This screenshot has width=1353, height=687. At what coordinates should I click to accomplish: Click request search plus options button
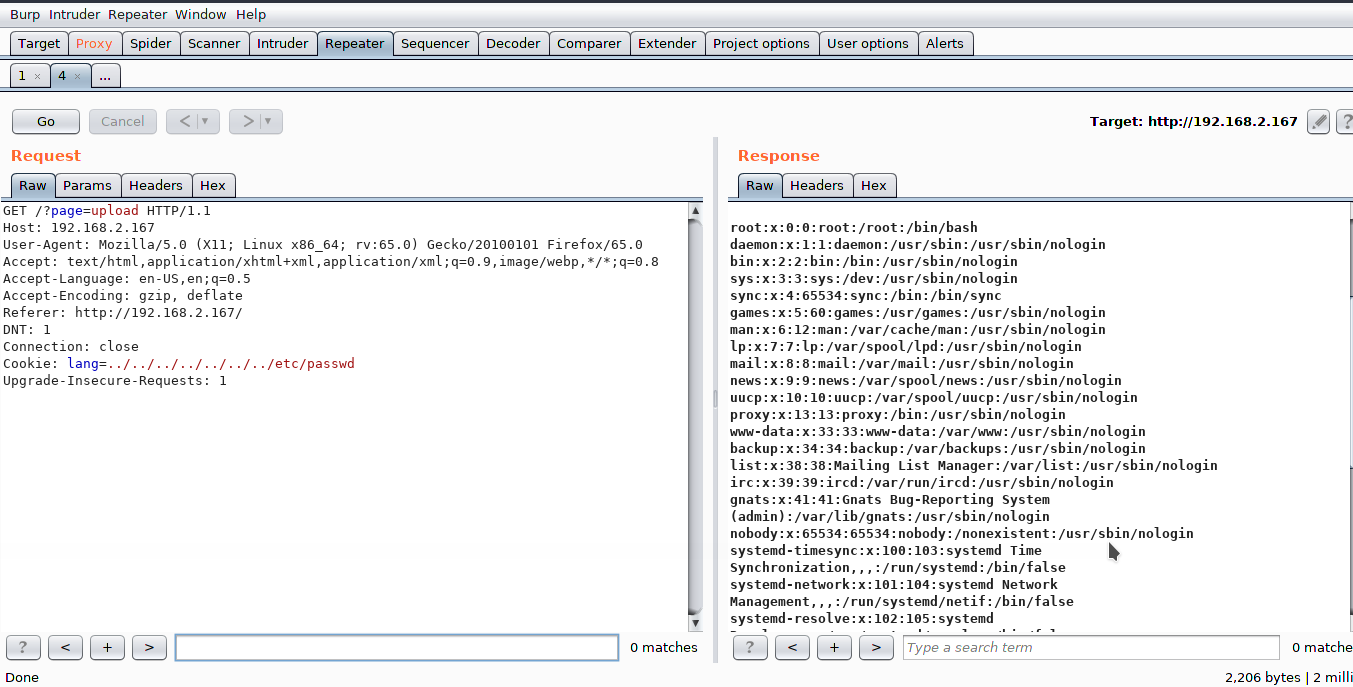pos(107,647)
